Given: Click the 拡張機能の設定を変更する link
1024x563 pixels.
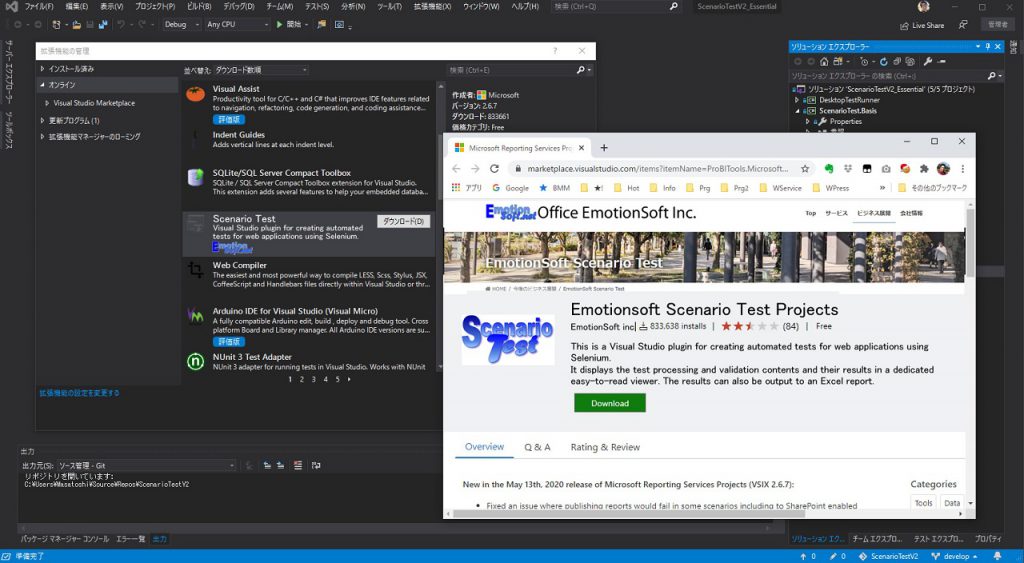Looking at the screenshot, I should [80, 393].
